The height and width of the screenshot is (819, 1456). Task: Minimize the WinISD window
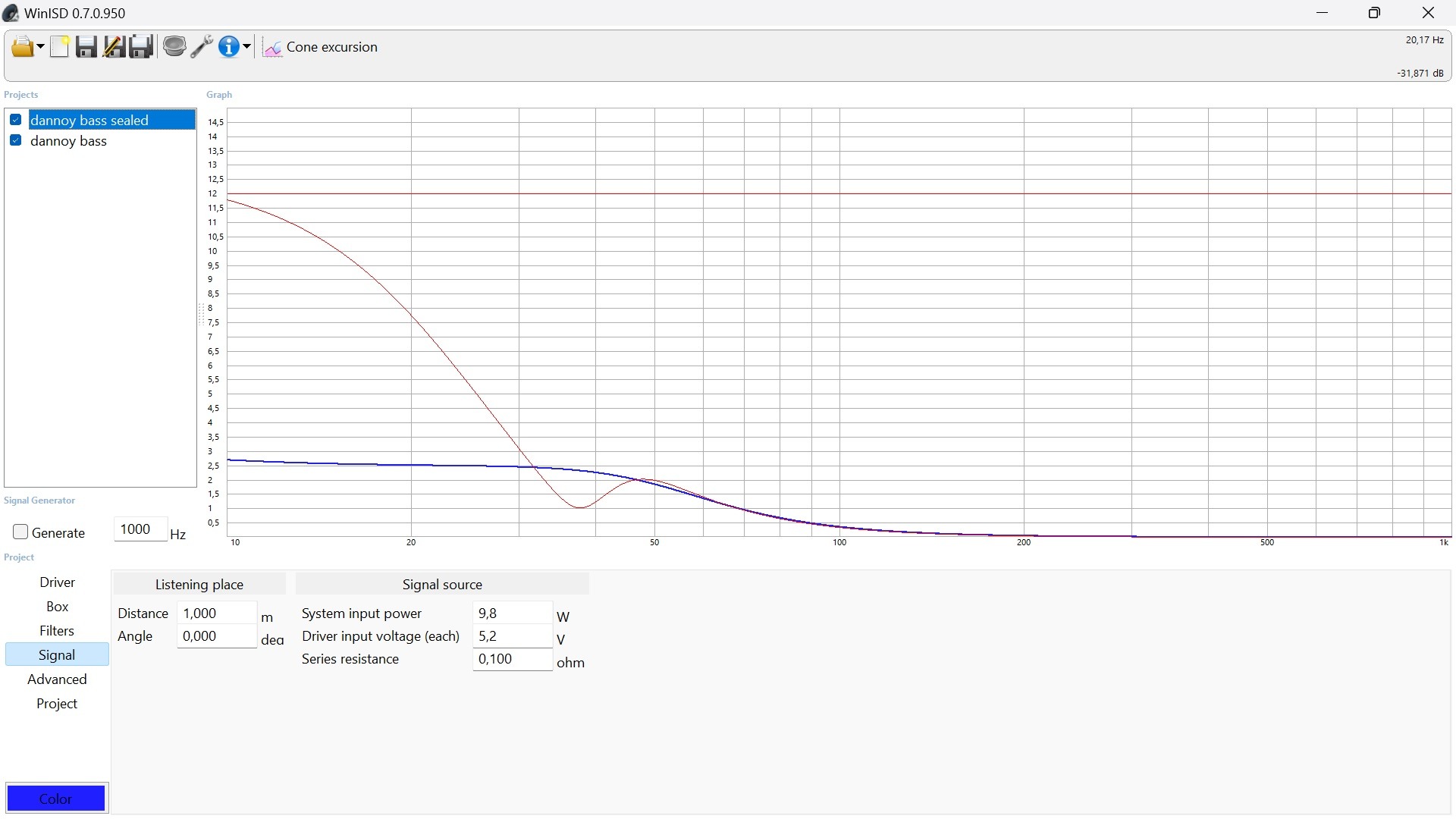tap(1323, 13)
